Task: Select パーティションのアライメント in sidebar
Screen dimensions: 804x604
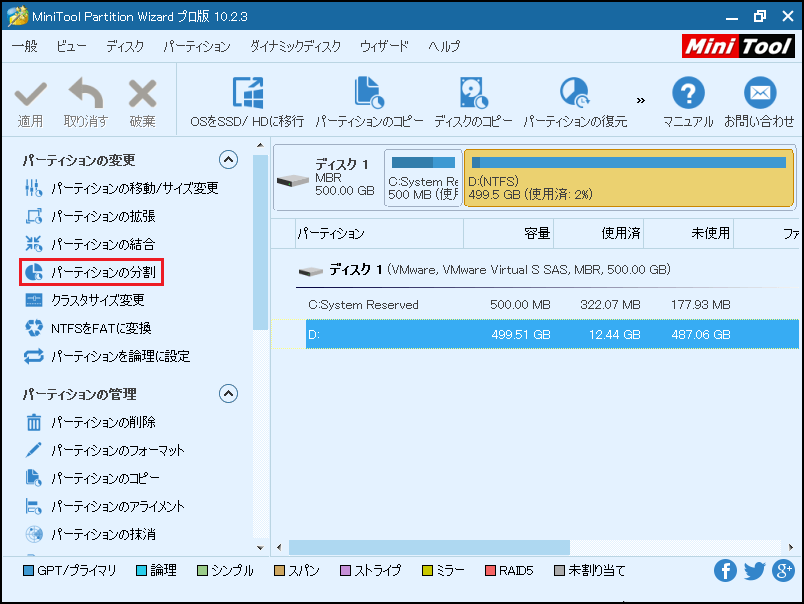Action: tap(105, 507)
